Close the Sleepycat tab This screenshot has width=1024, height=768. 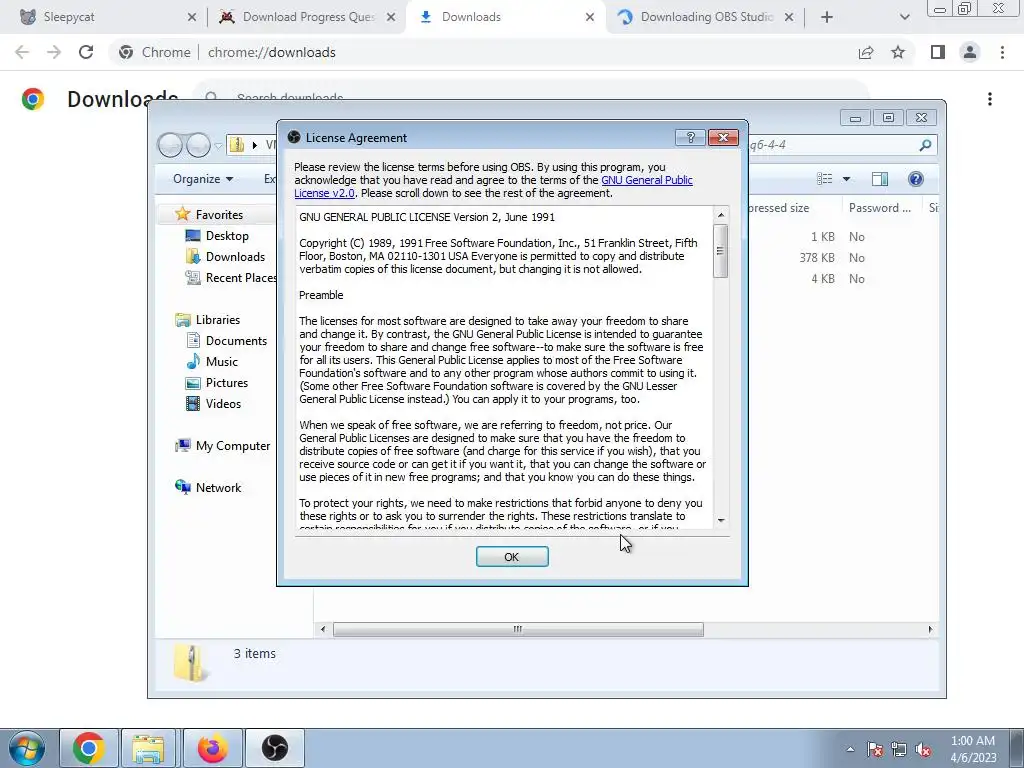point(191,18)
